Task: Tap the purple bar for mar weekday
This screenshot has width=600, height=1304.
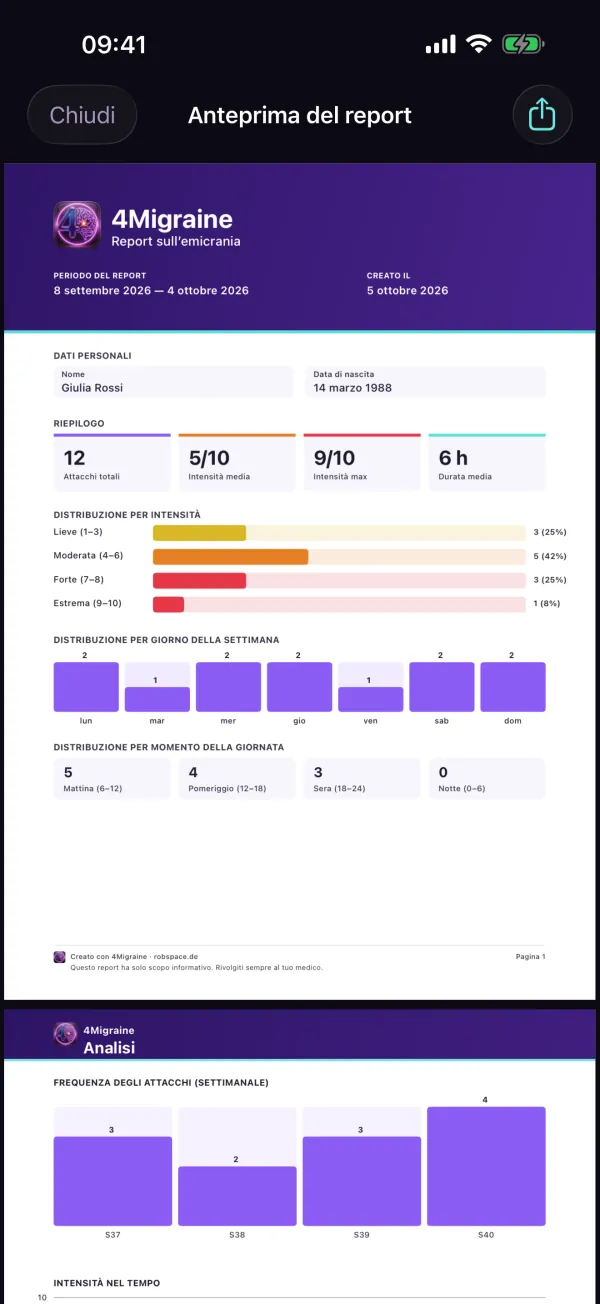Action: [157, 699]
